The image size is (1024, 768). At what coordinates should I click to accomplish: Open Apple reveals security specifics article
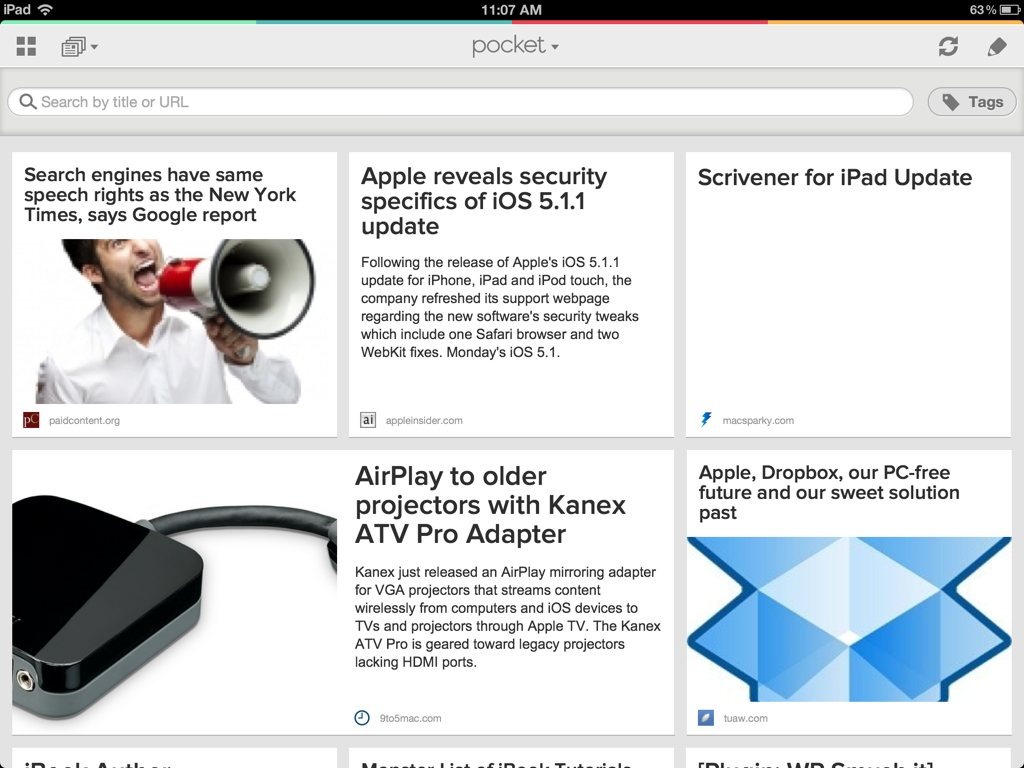click(x=484, y=201)
